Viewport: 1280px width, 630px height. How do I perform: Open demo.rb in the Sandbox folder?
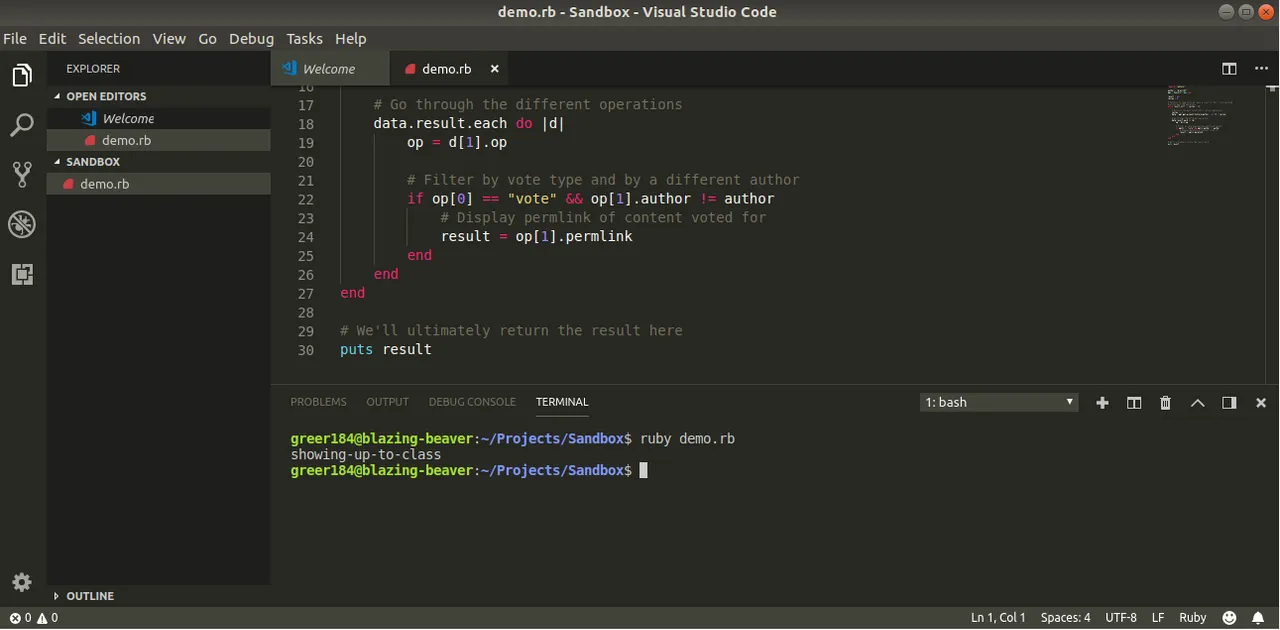(158, 184)
